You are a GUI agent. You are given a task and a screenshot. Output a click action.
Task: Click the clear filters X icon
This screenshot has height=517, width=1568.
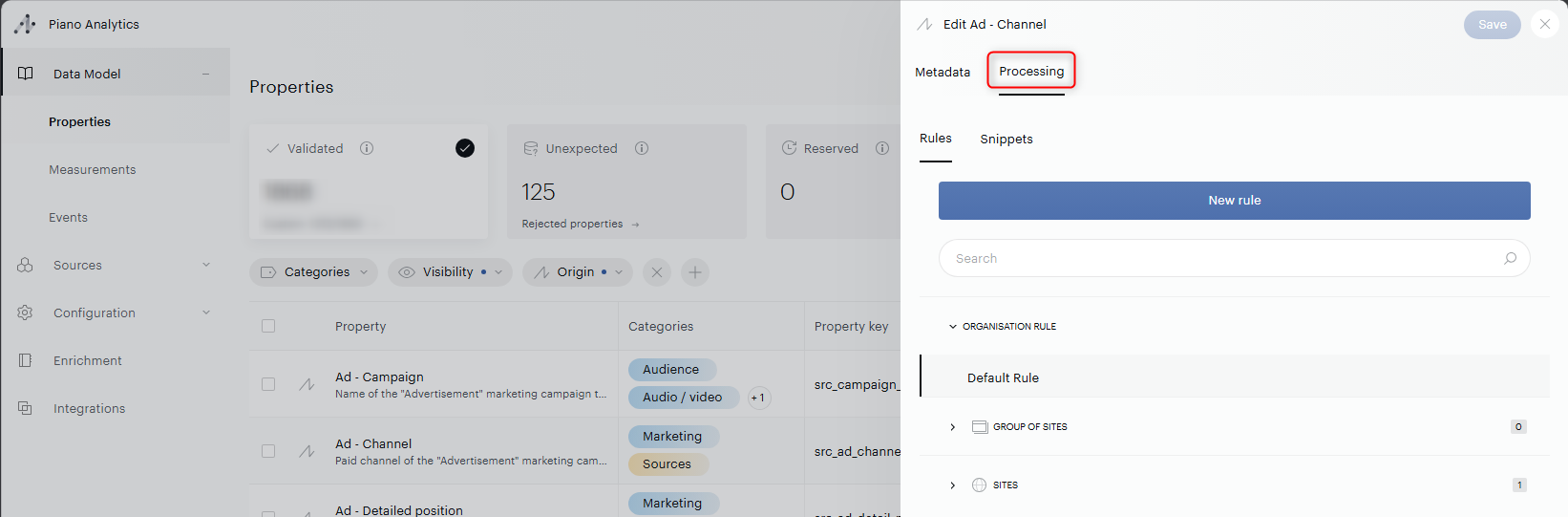click(x=657, y=272)
